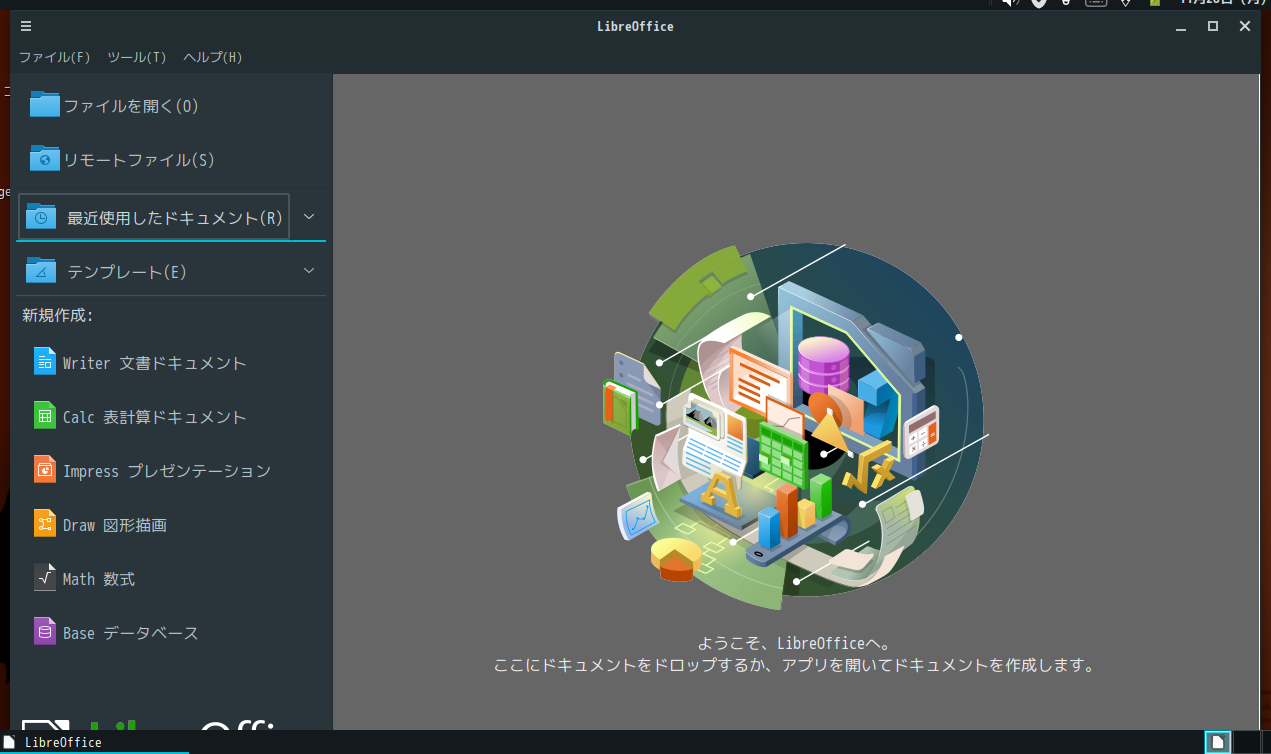The height and width of the screenshot is (754, 1271).
Task: Close the LibreOffice window
Action: (x=1245, y=26)
